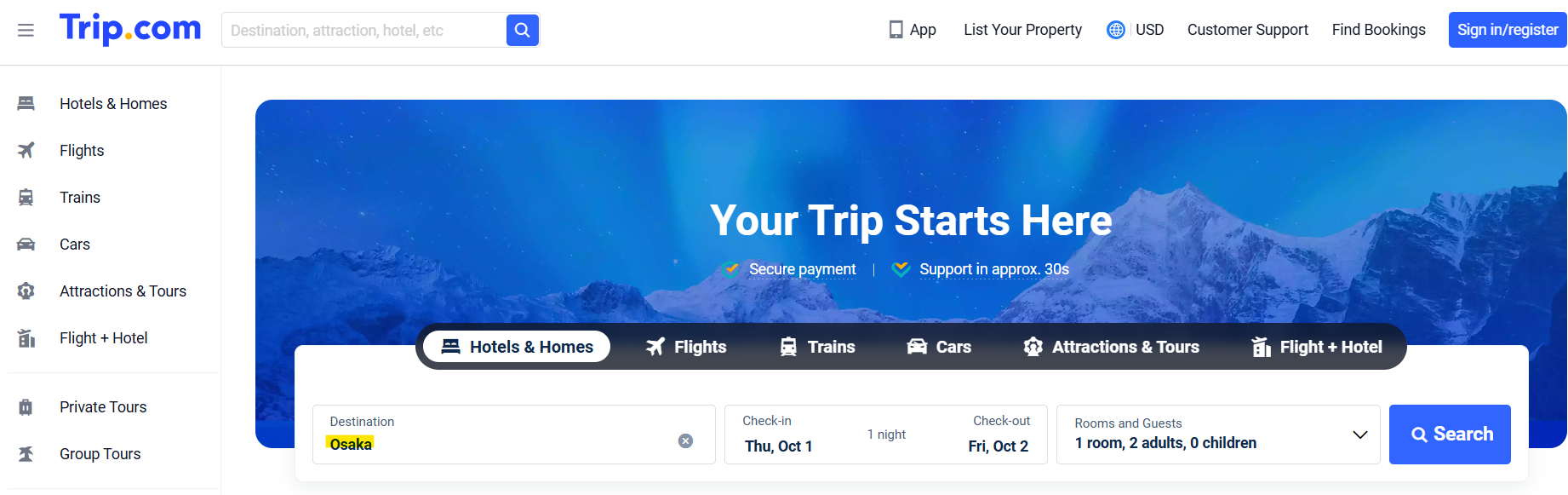The width and height of the screenshot is (1568, 495).
Task: Switch to the Trains search tab
Action: click(x=818, y=347)
